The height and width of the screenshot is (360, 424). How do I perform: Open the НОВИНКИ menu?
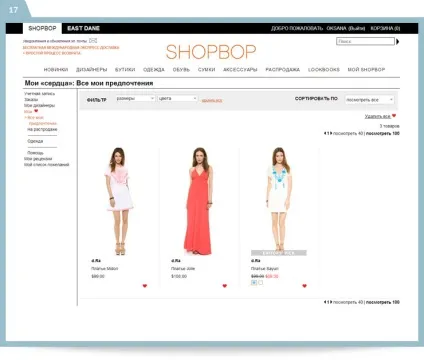[56, 70]
